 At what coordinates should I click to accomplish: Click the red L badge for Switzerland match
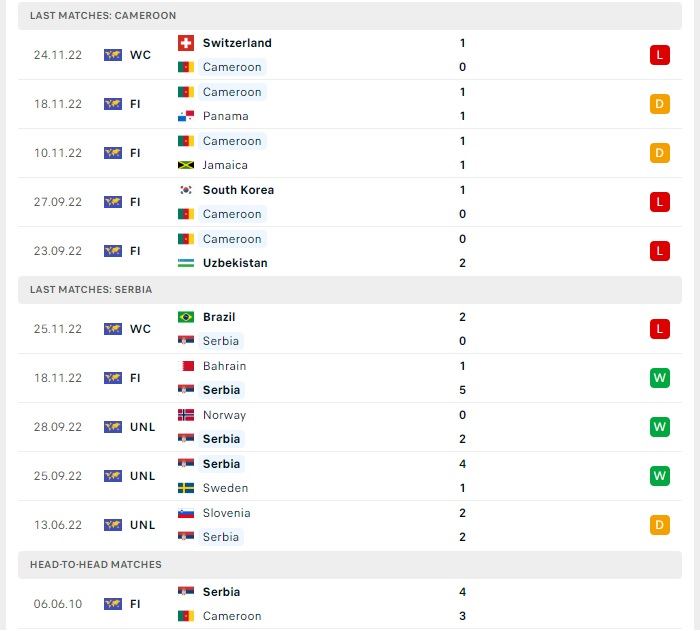[660, 55]
